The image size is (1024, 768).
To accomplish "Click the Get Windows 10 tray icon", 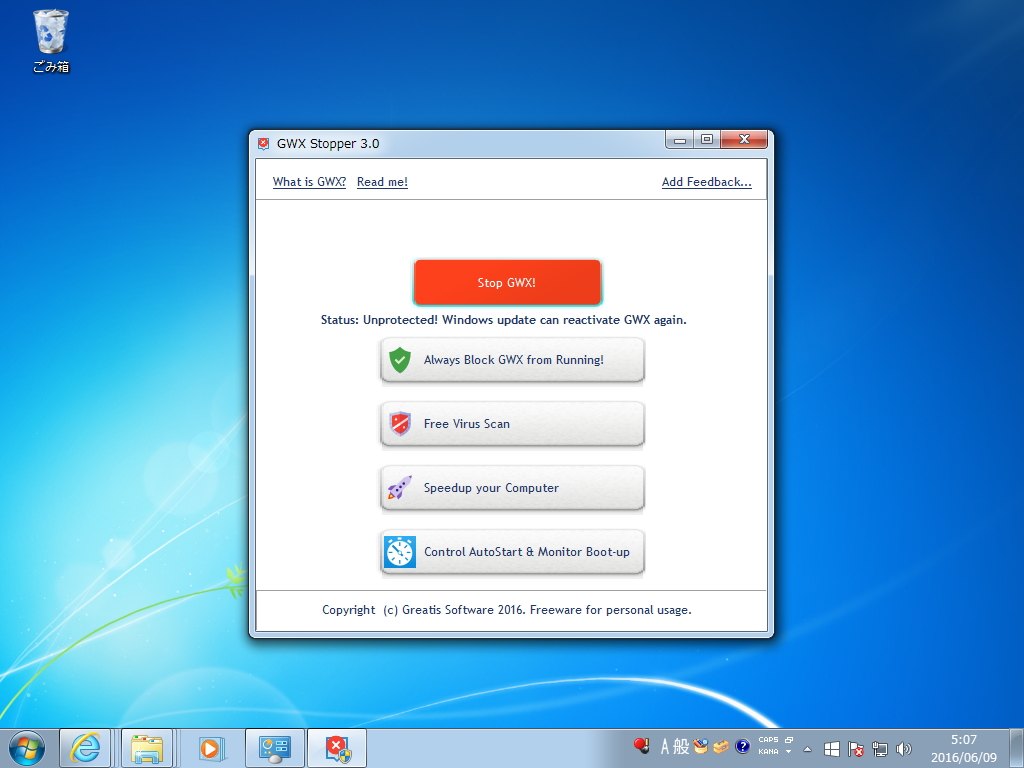I will (831, 749).
